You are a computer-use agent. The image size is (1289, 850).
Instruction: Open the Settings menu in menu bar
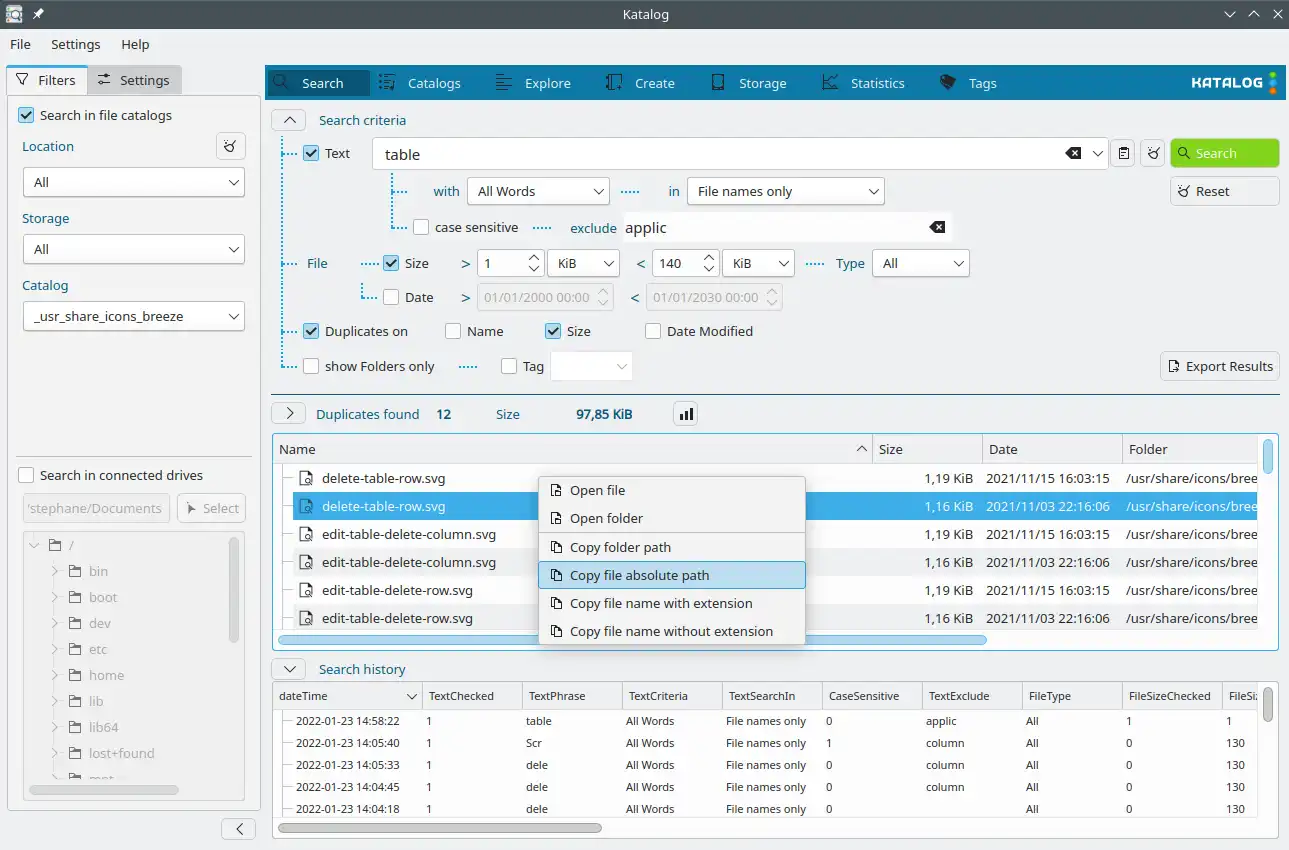[75, 44]
